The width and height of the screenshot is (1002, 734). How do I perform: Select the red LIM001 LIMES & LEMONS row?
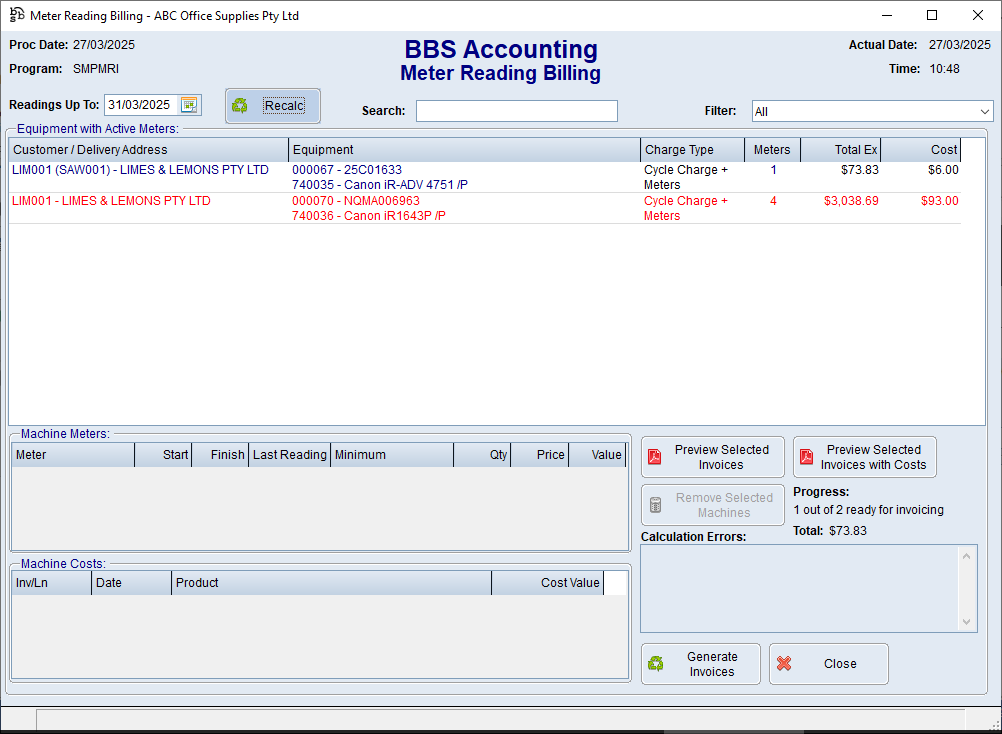coord(111,201)
